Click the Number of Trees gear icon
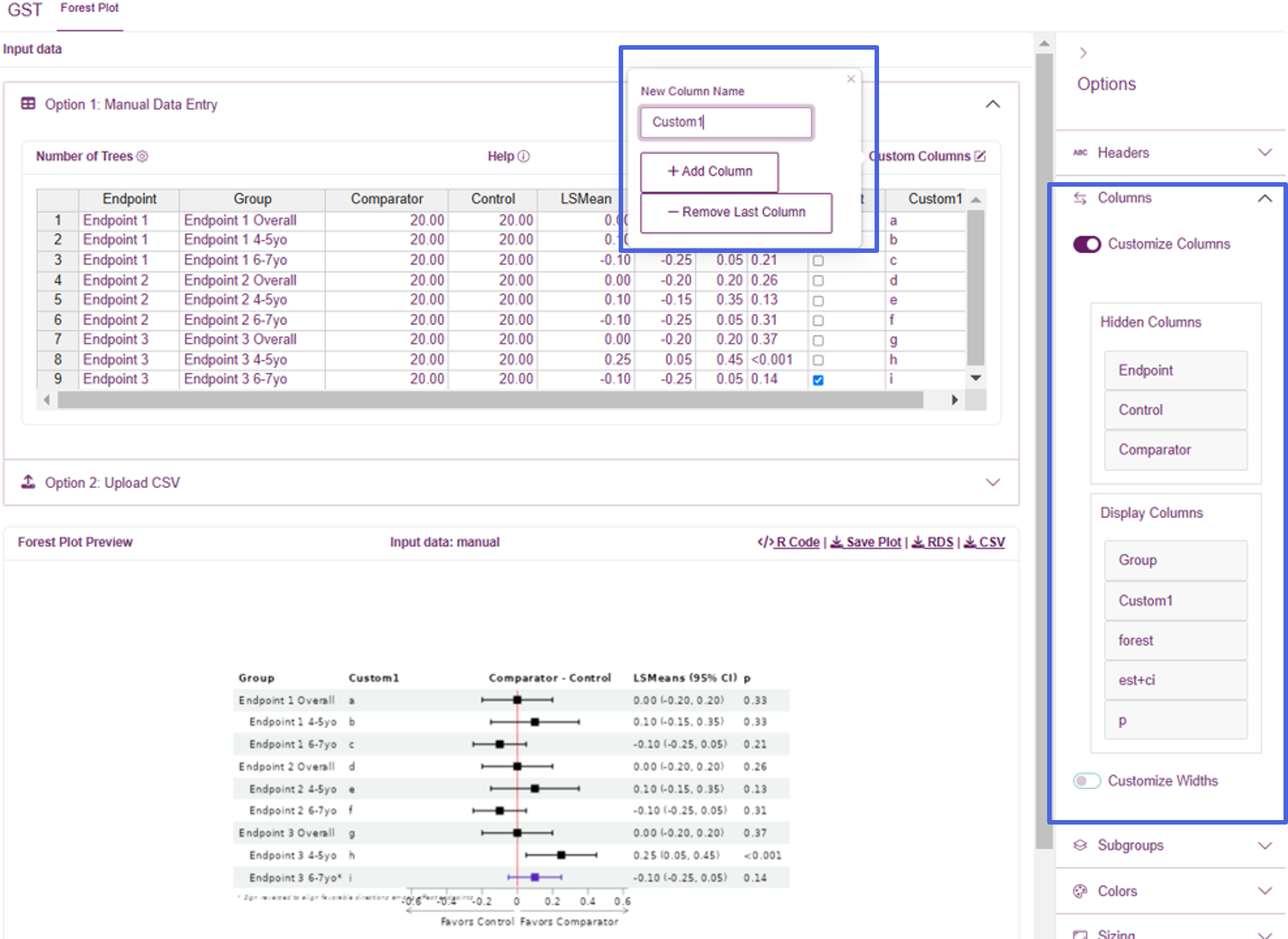The height and width of the screenshot is (939, 1288). click(142, 156)
